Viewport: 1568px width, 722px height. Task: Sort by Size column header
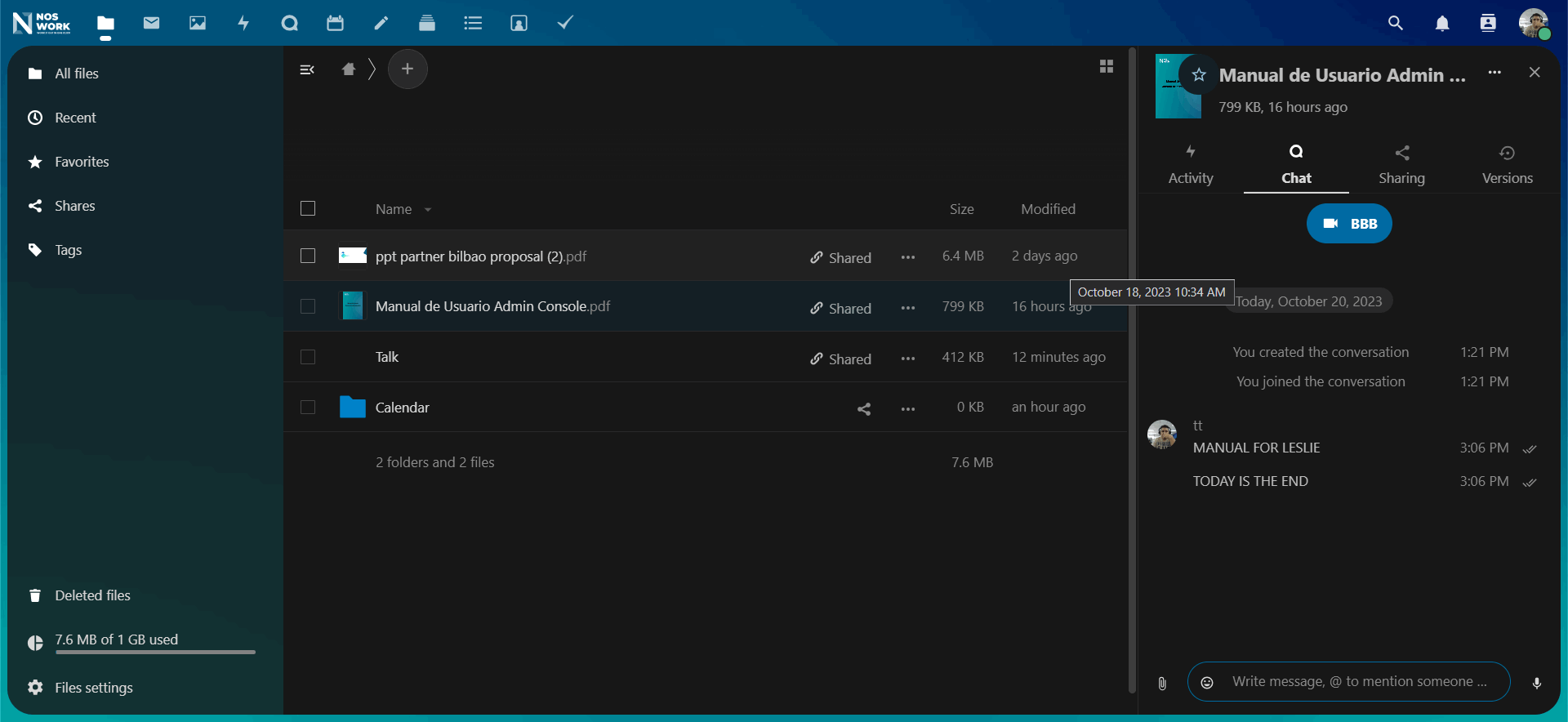pyautogui.click(x=961, y=209)
